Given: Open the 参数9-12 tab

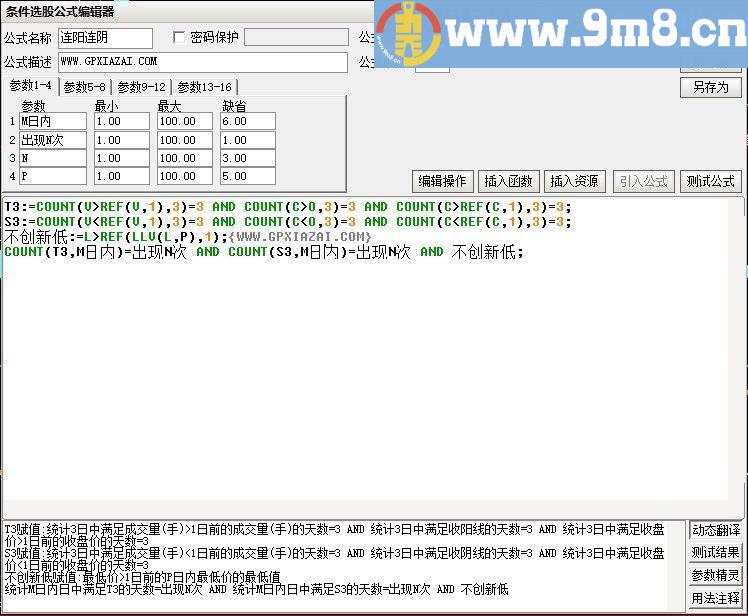Looking at the screenshot, I should [141, 87].
